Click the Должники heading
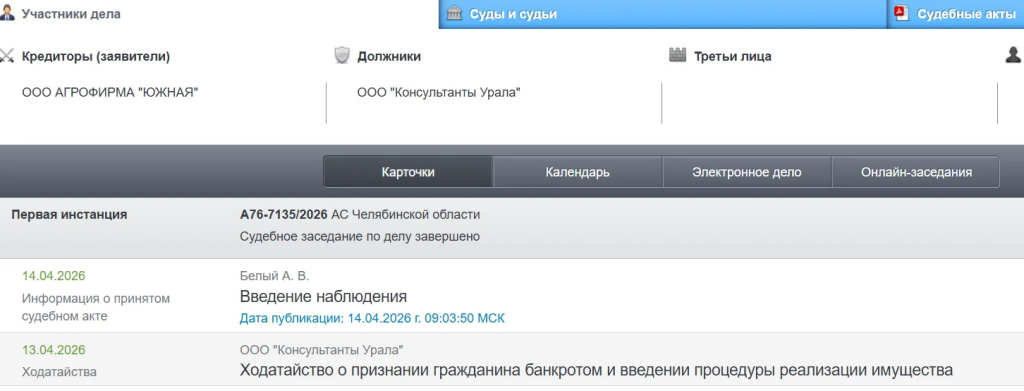The image size is (1024, 391). click(x=389, y=57)
